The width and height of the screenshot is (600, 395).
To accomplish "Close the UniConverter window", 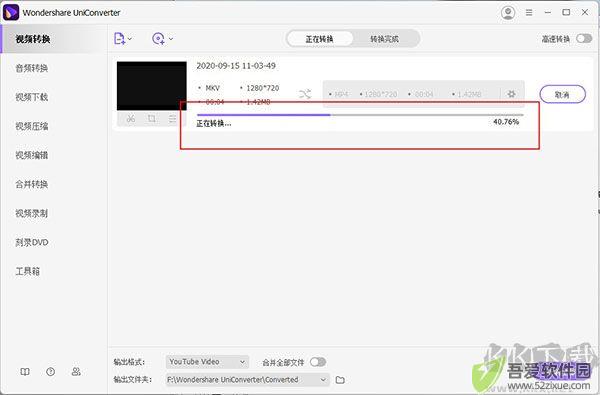I will pyautogui.click(x=585, y=13).
